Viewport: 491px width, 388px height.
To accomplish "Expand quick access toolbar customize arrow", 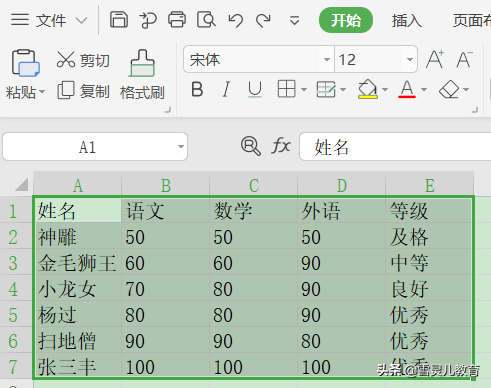I will pos(294,21).
